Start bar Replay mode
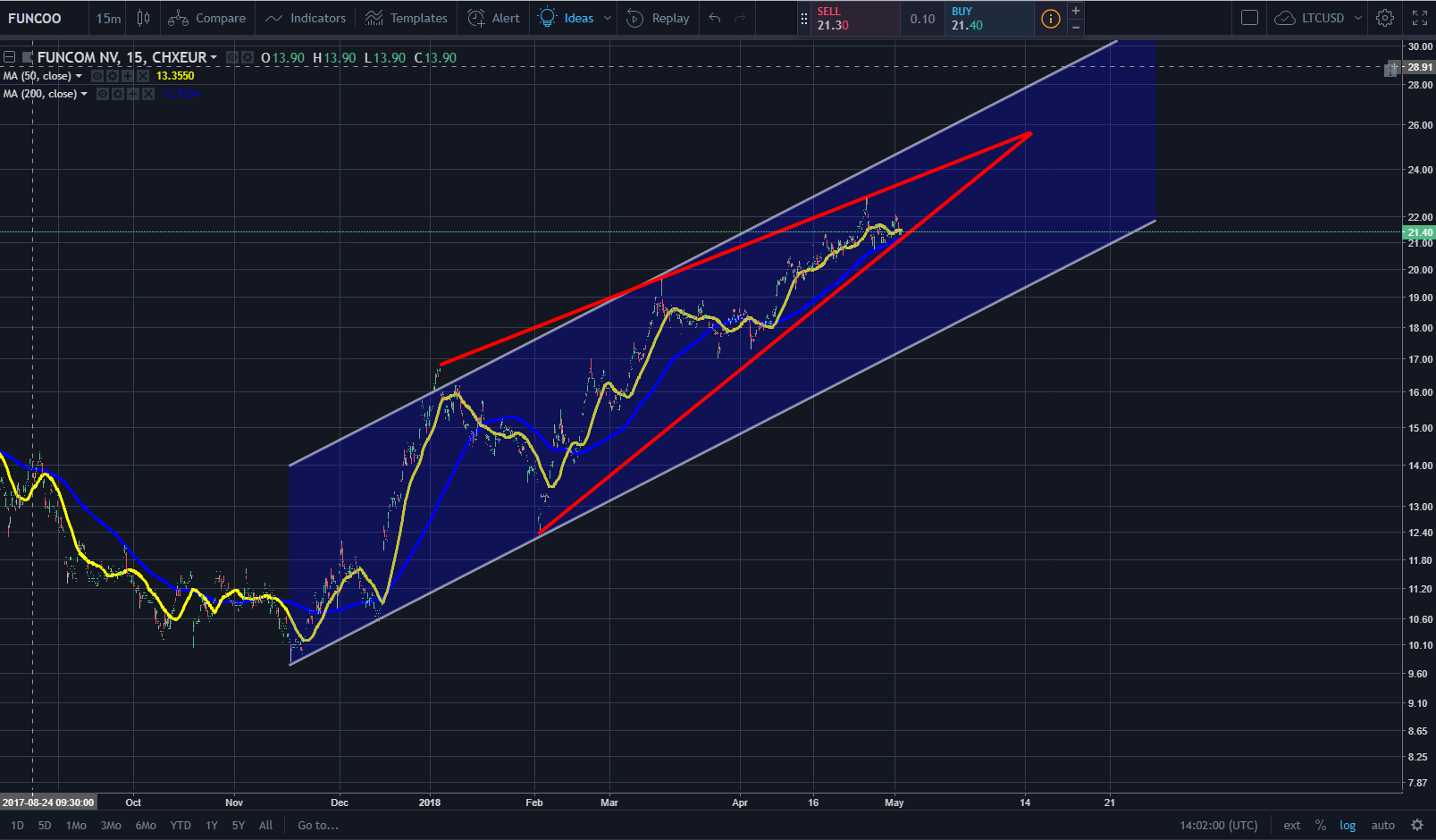The height and width of the screenshot is (840, 1436). pos(658,18)
